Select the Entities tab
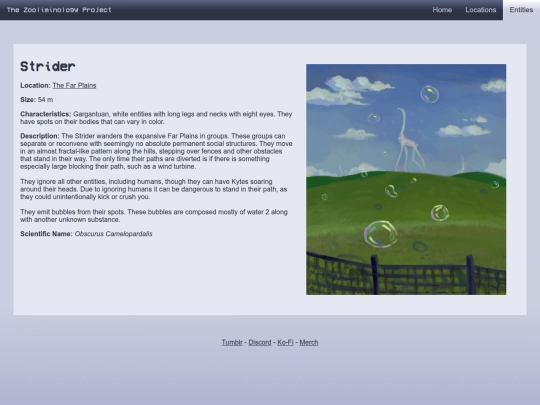Image resolution: width=540 pixels, height=405 pixels. (x=521, y=10)
